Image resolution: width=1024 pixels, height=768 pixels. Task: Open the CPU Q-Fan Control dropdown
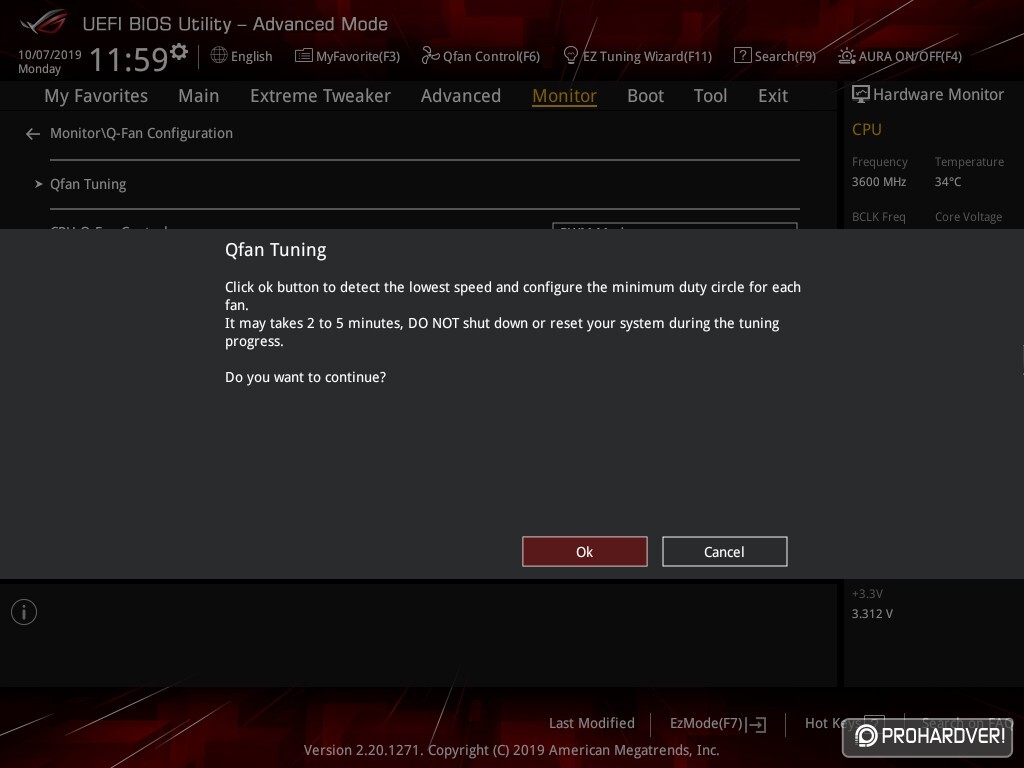pos(675,226)
